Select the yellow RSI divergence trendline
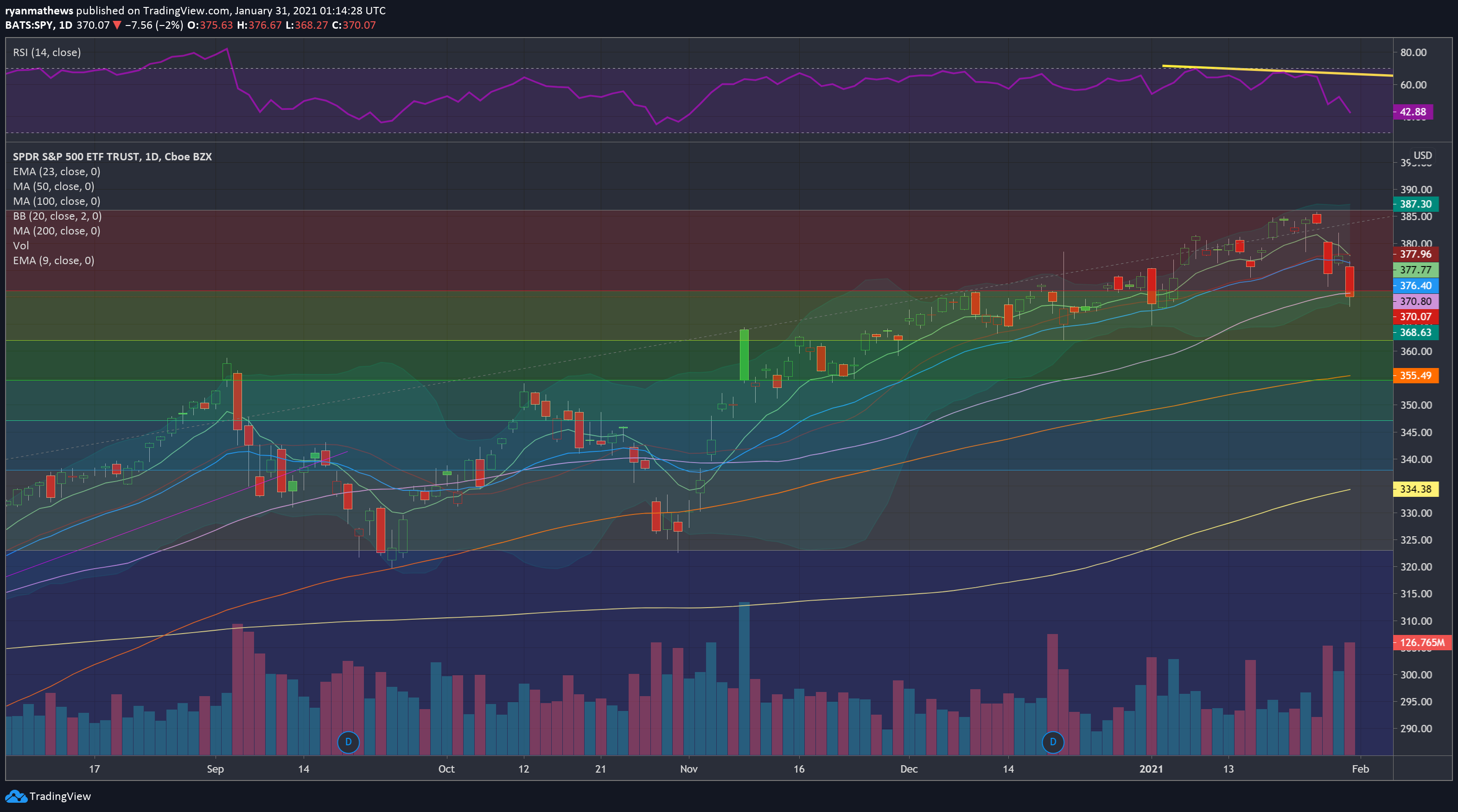Image resolution: width=1458 pixels, height=812 pixels. [x=1278, y=71]
